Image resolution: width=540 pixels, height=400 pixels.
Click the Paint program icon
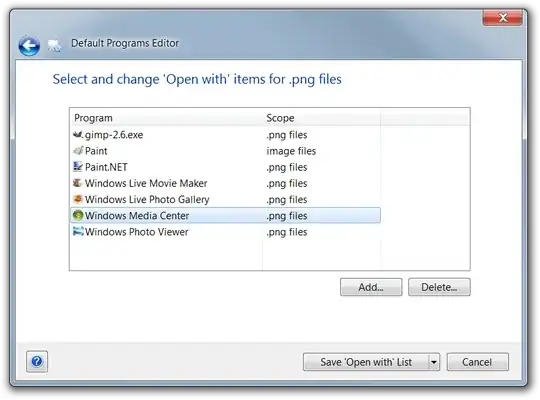pos(78,151)
